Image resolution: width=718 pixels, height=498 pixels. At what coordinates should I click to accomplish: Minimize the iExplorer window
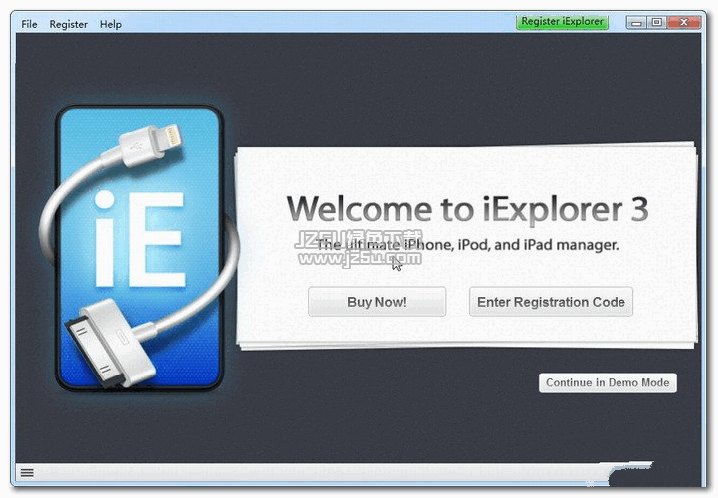pyautogui.click(x=636, y=22)
